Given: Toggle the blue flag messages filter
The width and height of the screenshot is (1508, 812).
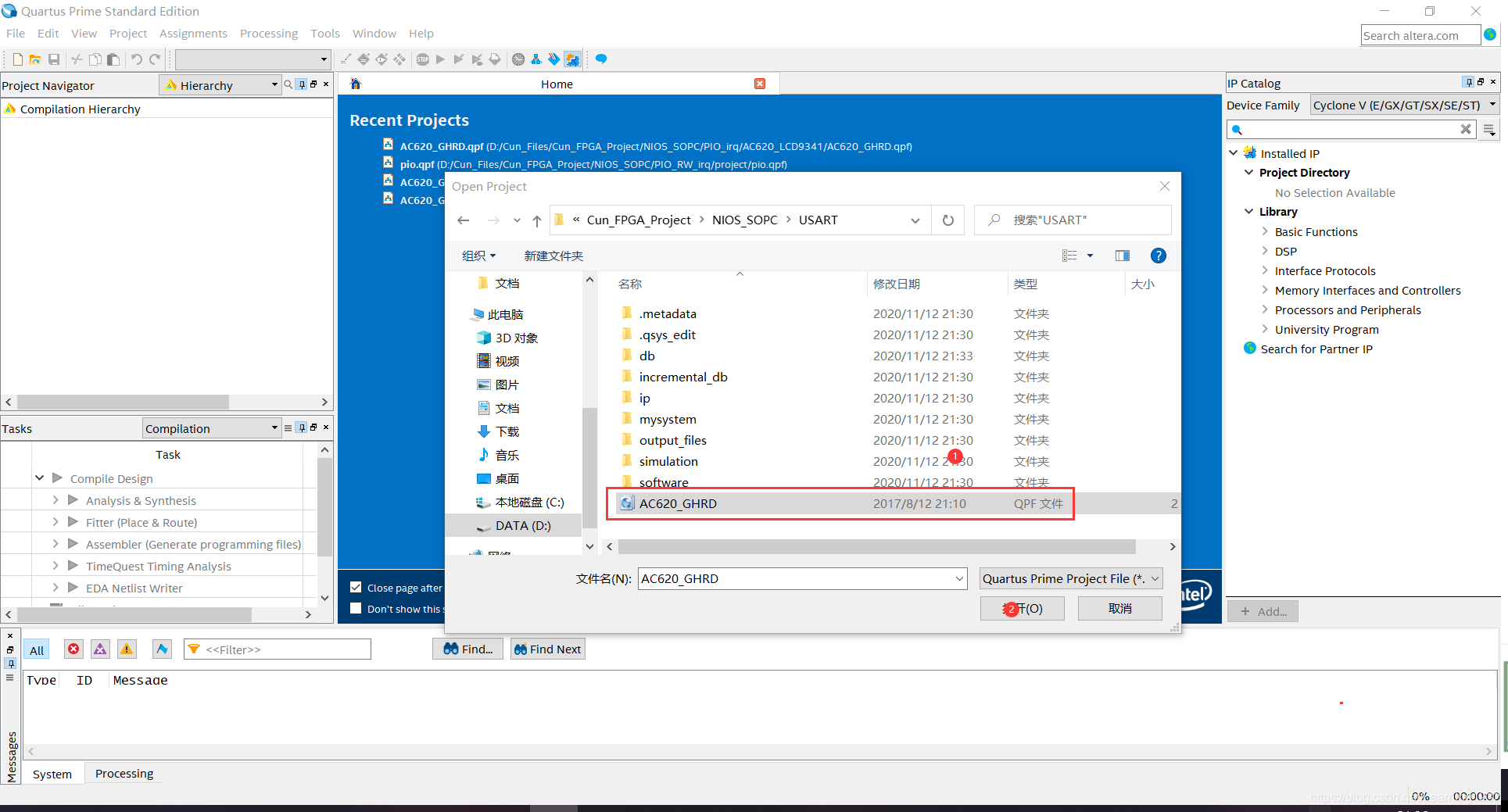Looking at the screenshot, I should pyautogui.click(x=162, y=649).
